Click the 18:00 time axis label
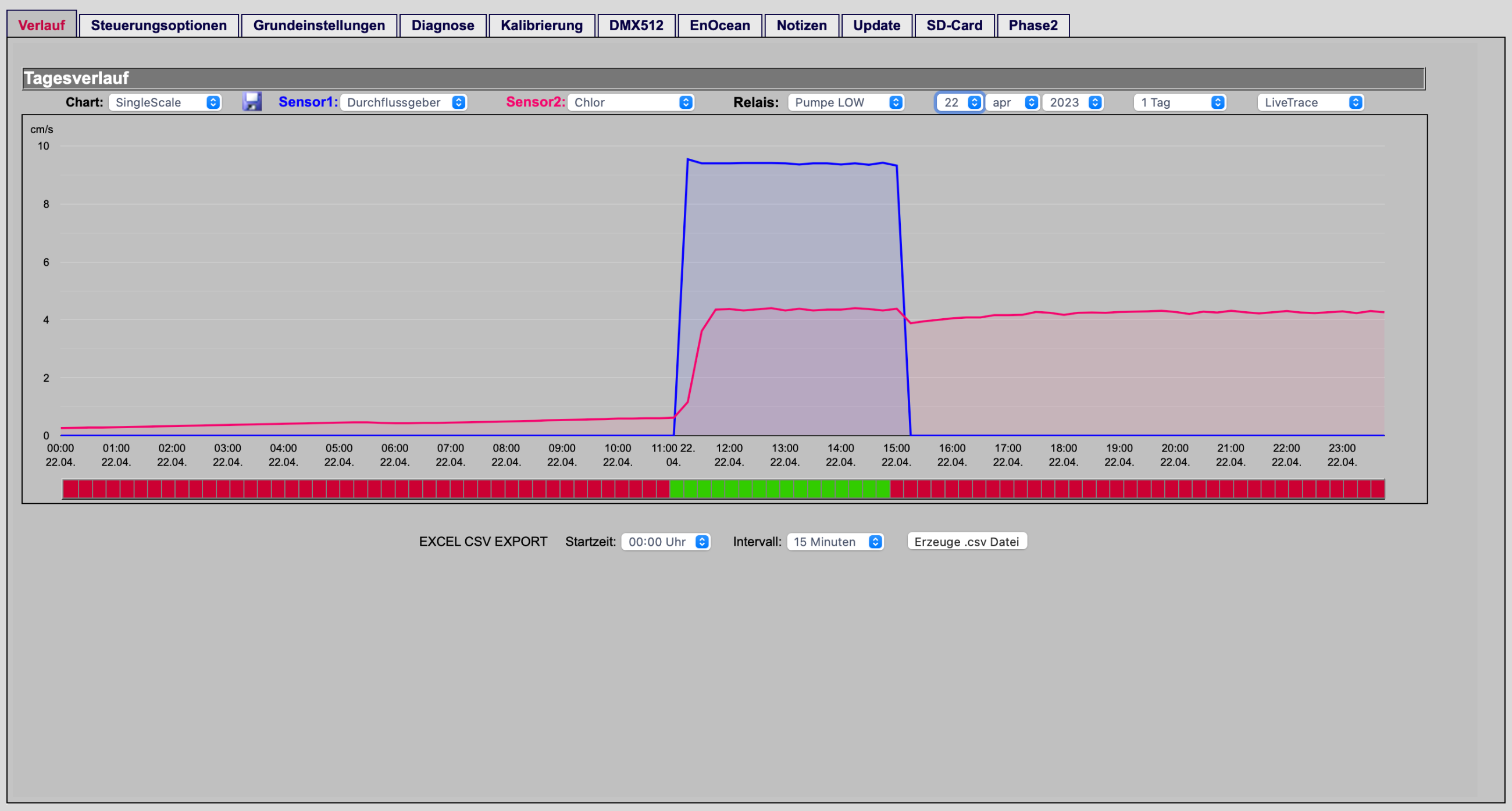This screenshot has height=811, width=1512. [x=1064, y=455]
